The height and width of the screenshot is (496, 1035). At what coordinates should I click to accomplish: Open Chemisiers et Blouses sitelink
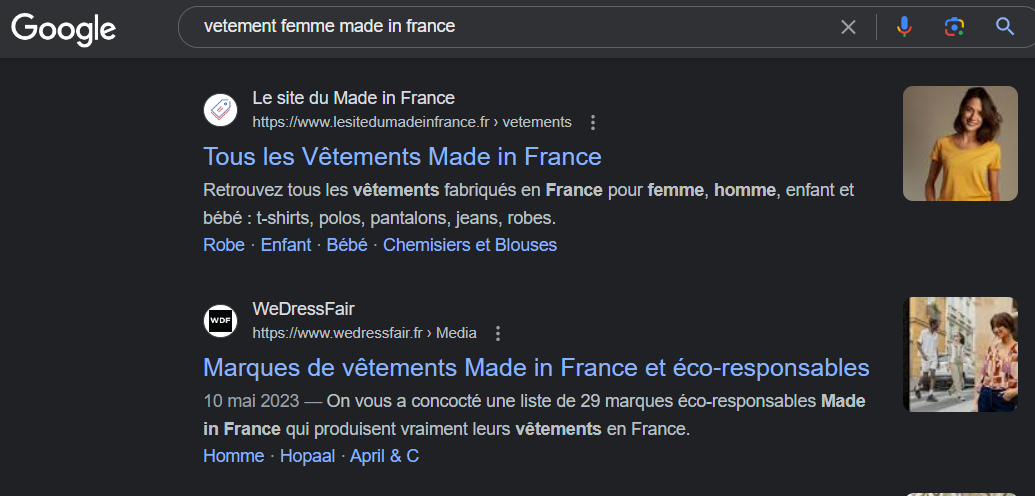pyautogui.click(x=470, y=245)
